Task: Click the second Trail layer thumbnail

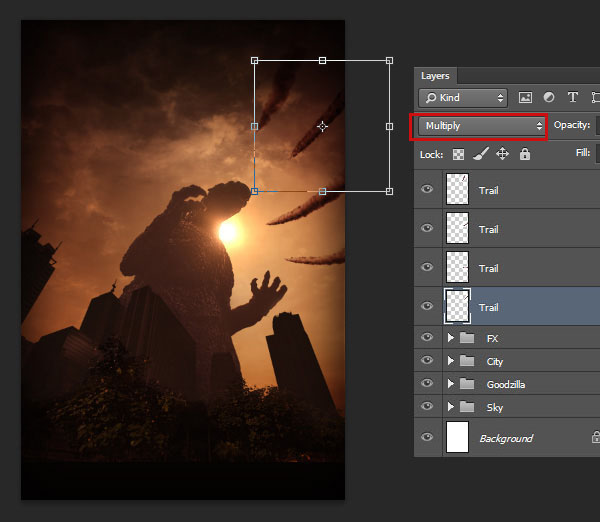Action: (x=457, y=228)
